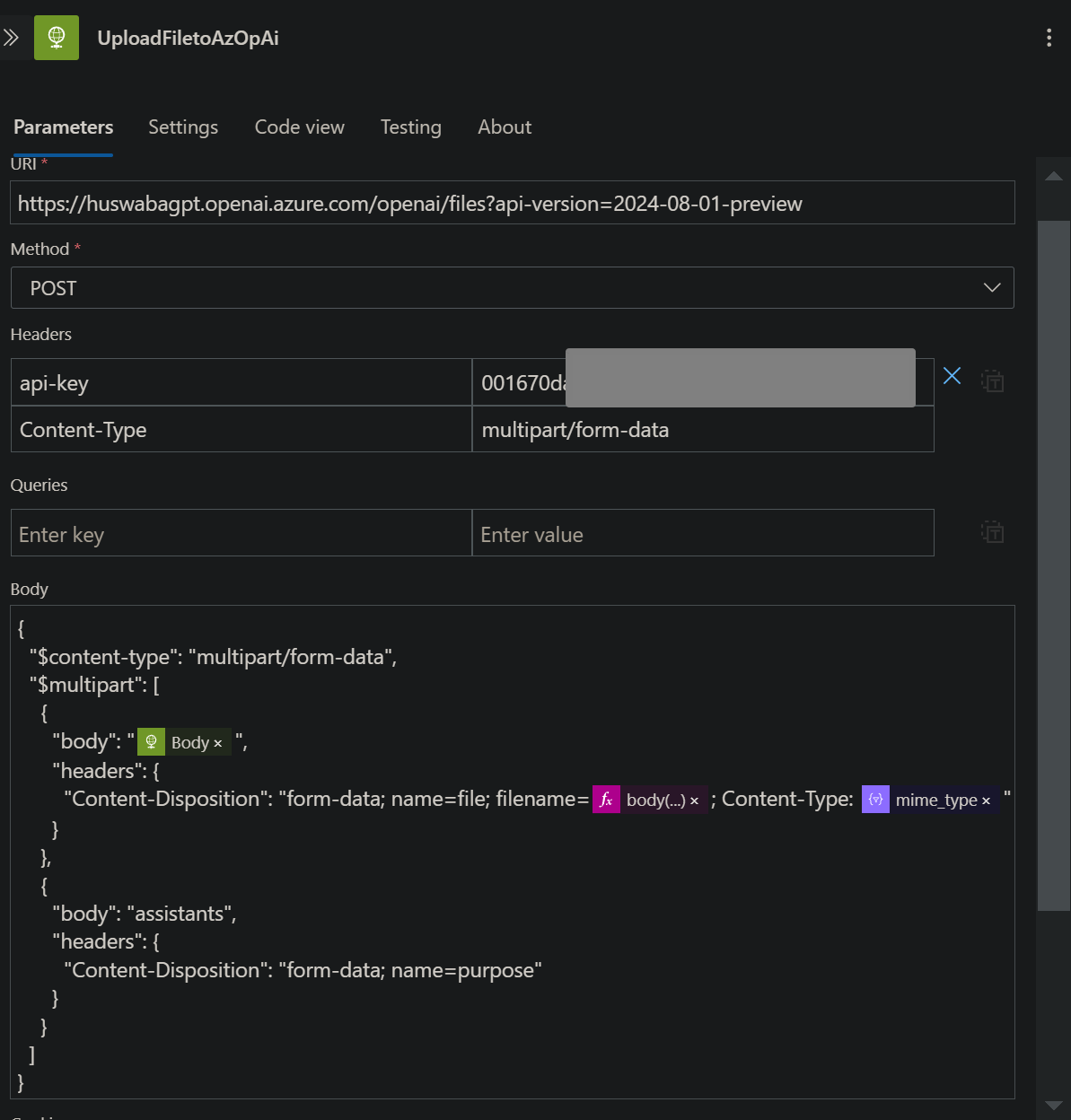Dismiss the api-key header value via the blue X
Viewport: 1071px width, 1120px height.
tap(952, 376)
